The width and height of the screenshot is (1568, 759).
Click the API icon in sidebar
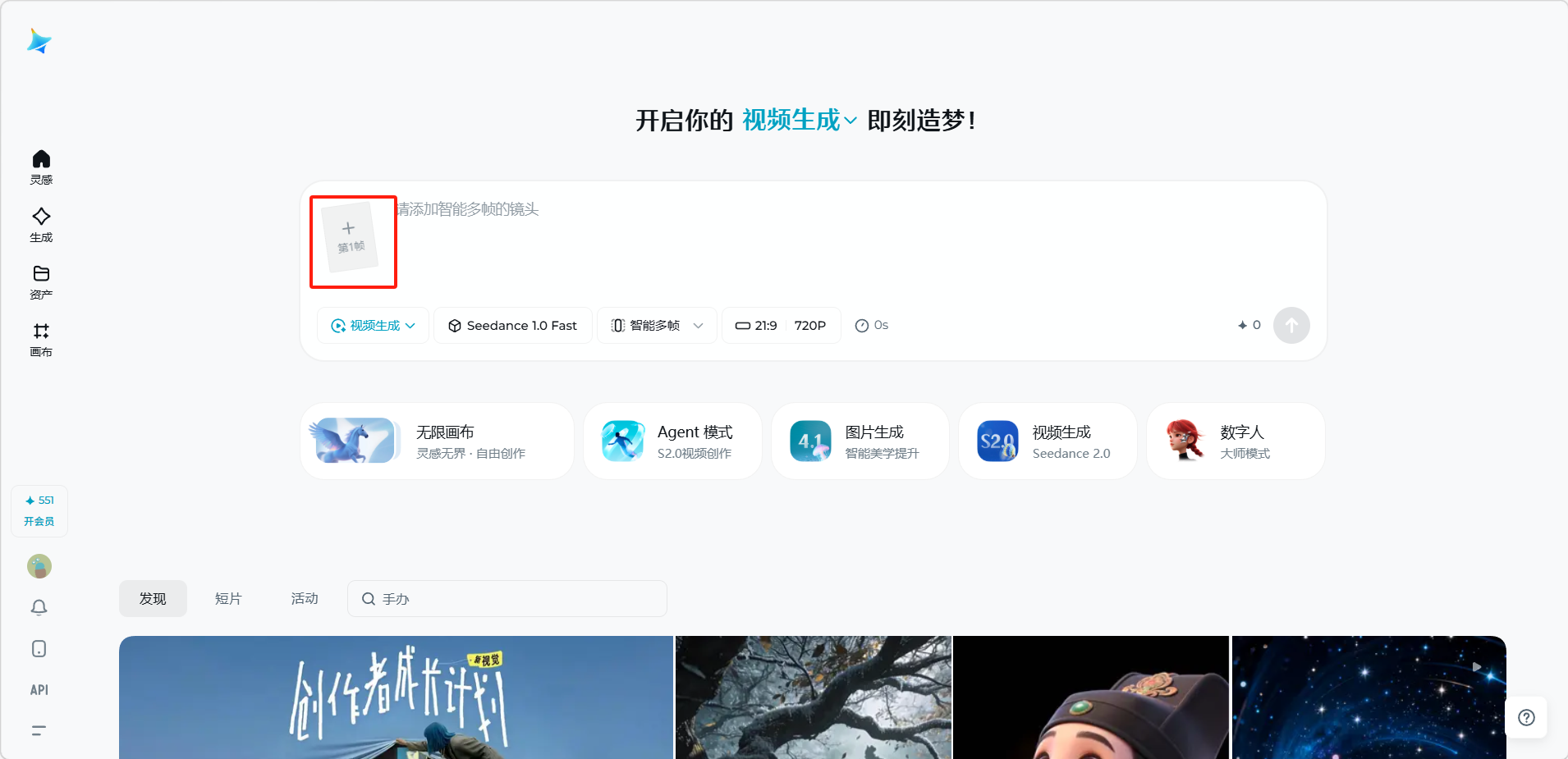pyautogui.click(x=39, y=690)
